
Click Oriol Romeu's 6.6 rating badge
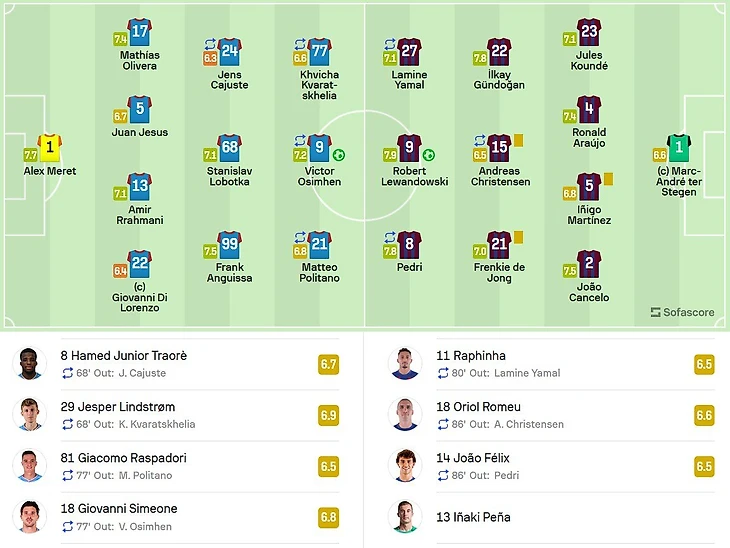click(x=704, y=415)
